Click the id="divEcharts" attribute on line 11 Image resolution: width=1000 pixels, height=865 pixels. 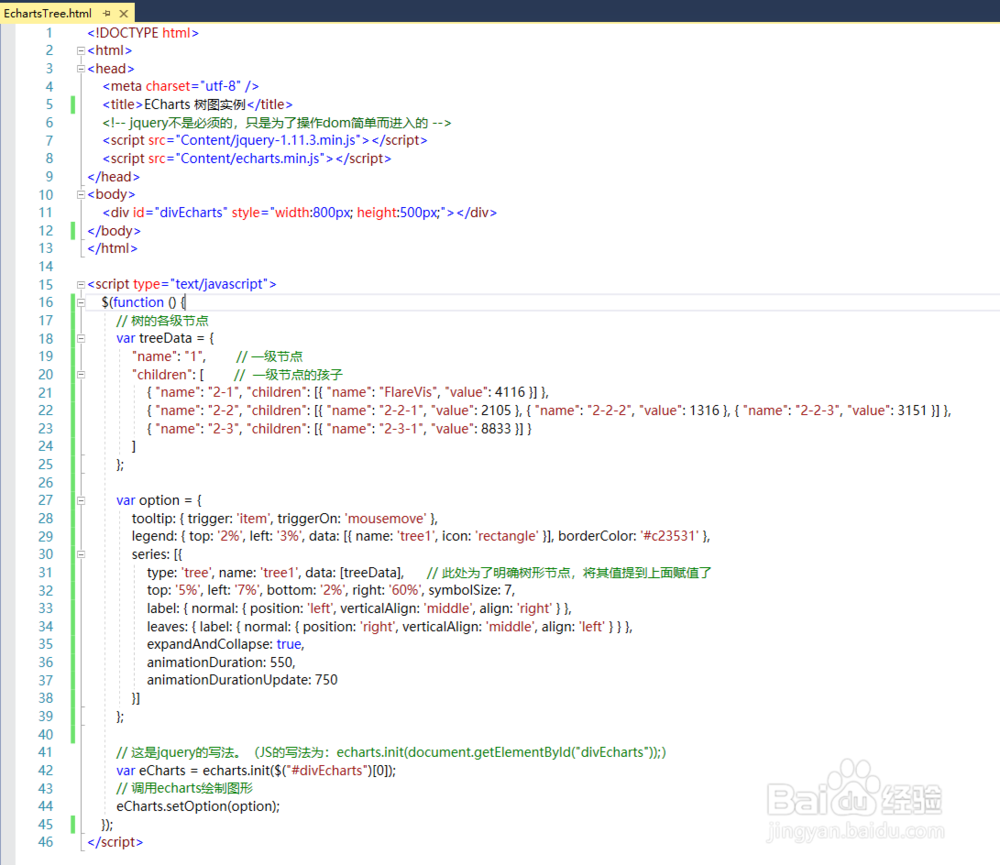point(180,212)
